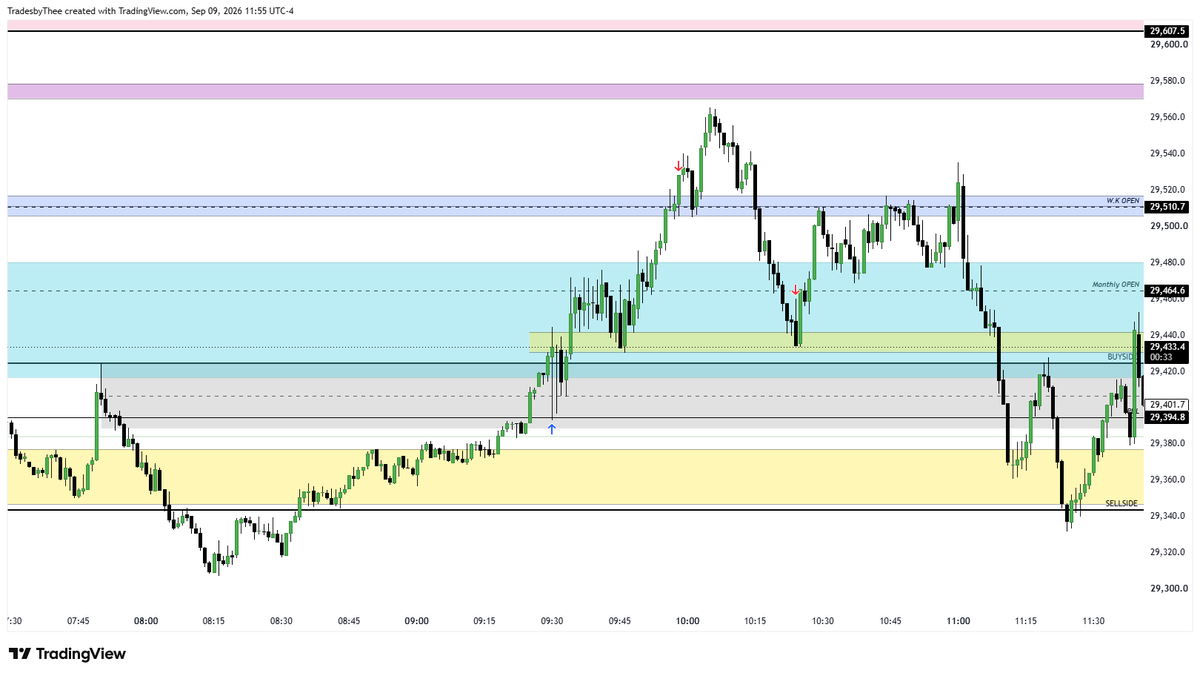Click the 29,607.5 black price tag

pyautogui.click(x=1168, y=31)
